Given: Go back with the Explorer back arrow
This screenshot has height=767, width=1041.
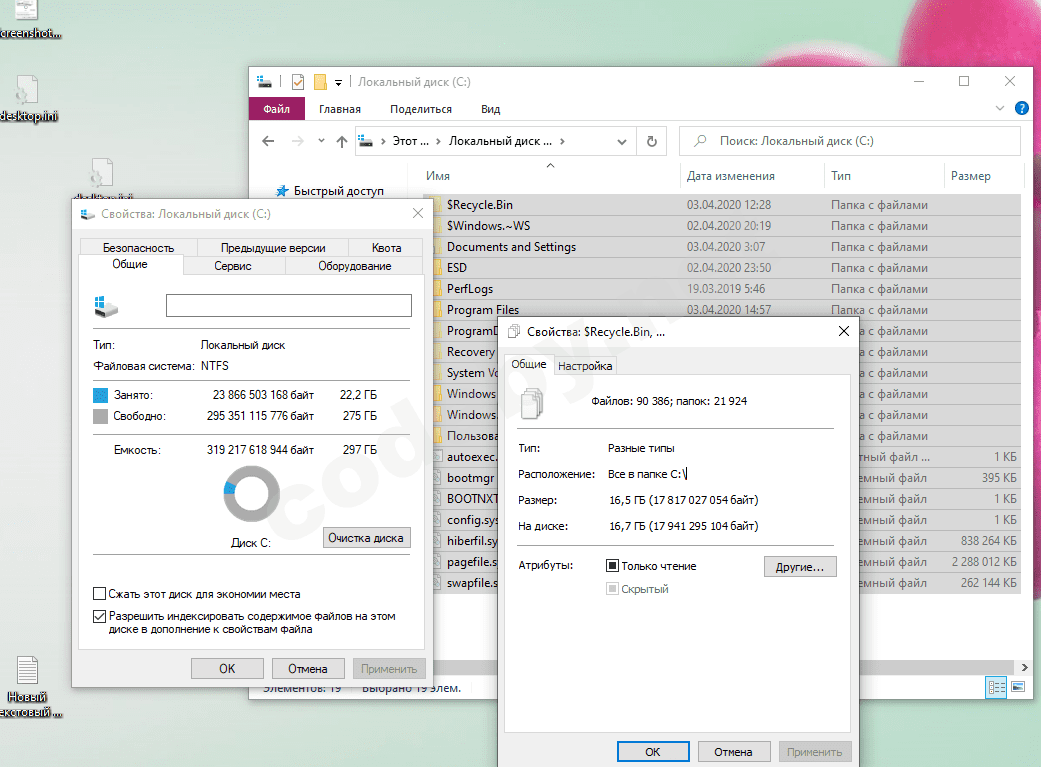Looking at the screenshot, I should pos(268,141).
